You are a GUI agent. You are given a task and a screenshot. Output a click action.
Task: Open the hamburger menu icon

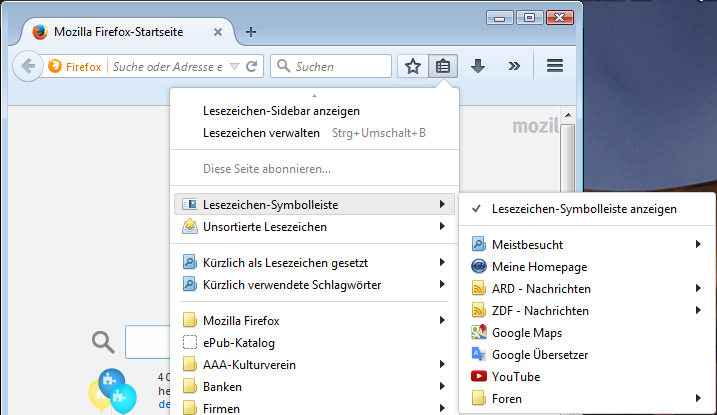tap(555, 67)
